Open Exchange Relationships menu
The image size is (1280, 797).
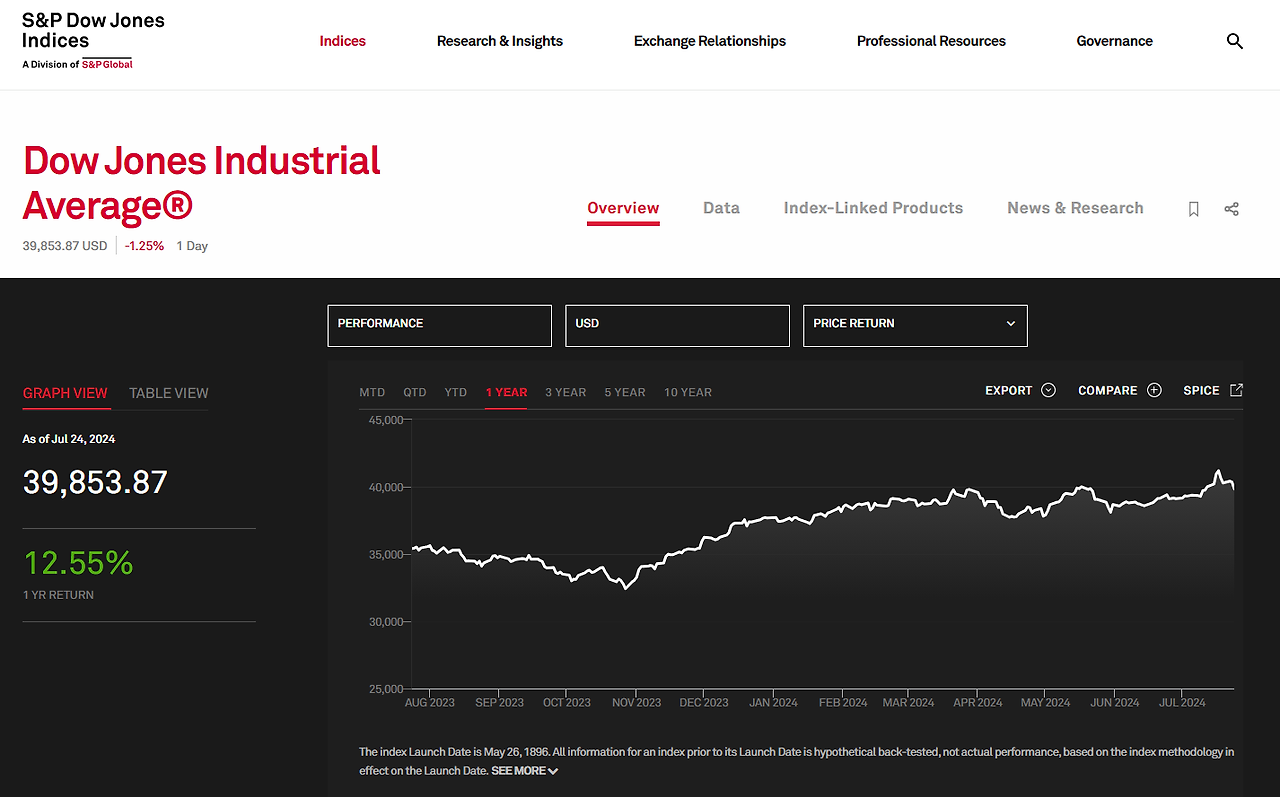coord(710,41)
